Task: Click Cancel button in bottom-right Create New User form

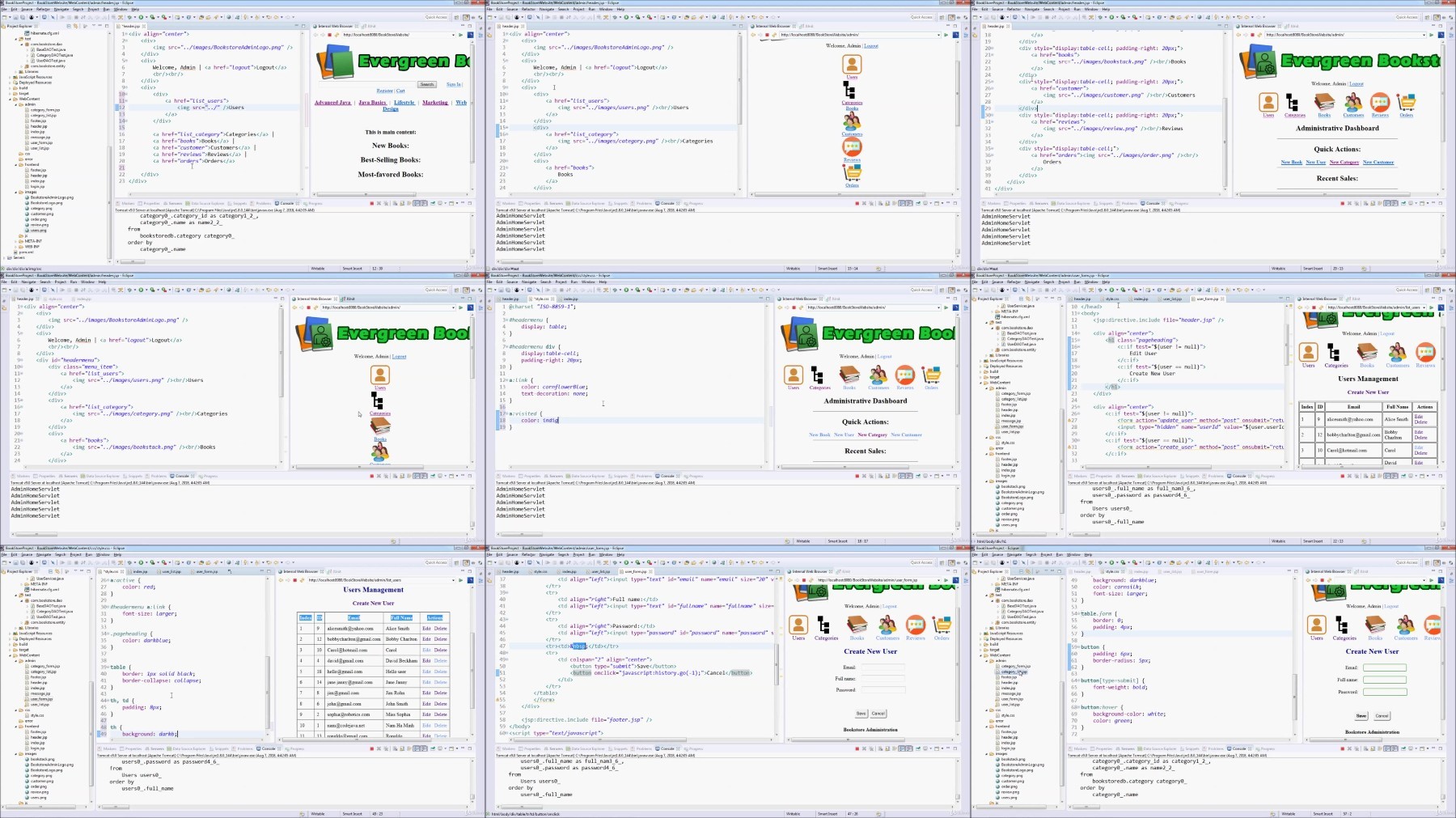Action: 1382,715
